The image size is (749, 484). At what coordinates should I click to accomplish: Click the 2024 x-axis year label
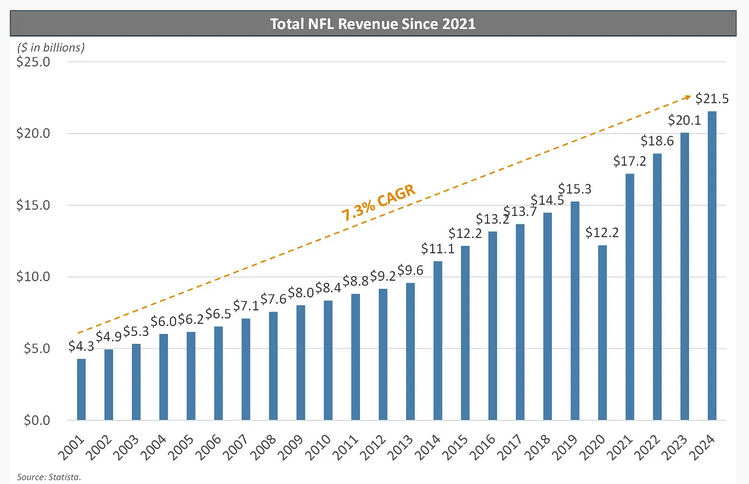click(702, 447)
